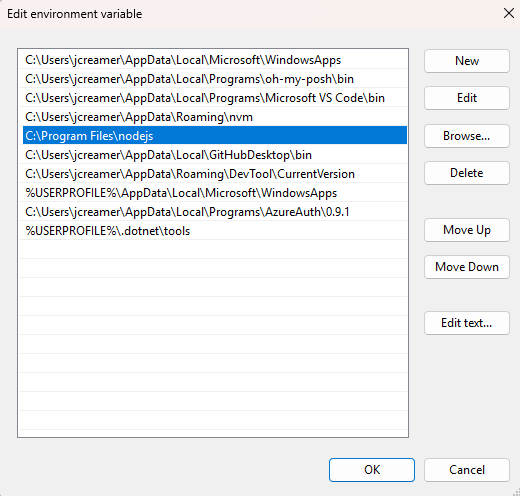This screenshot has height=496, width=520.
Task: Delete the selected path entry
Action: 467,173
